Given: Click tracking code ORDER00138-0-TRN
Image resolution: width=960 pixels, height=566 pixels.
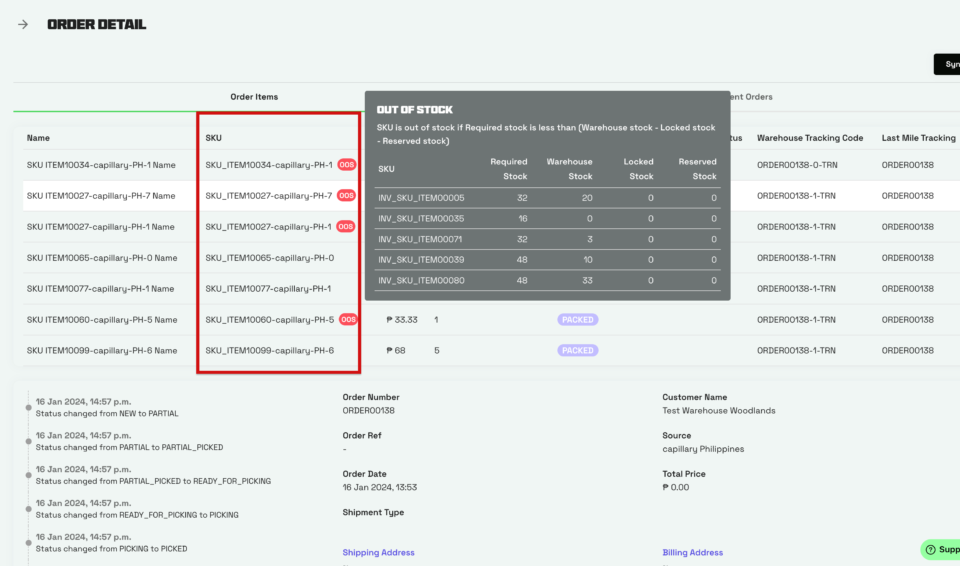Looking at the screenshot, I should point(796,165).
